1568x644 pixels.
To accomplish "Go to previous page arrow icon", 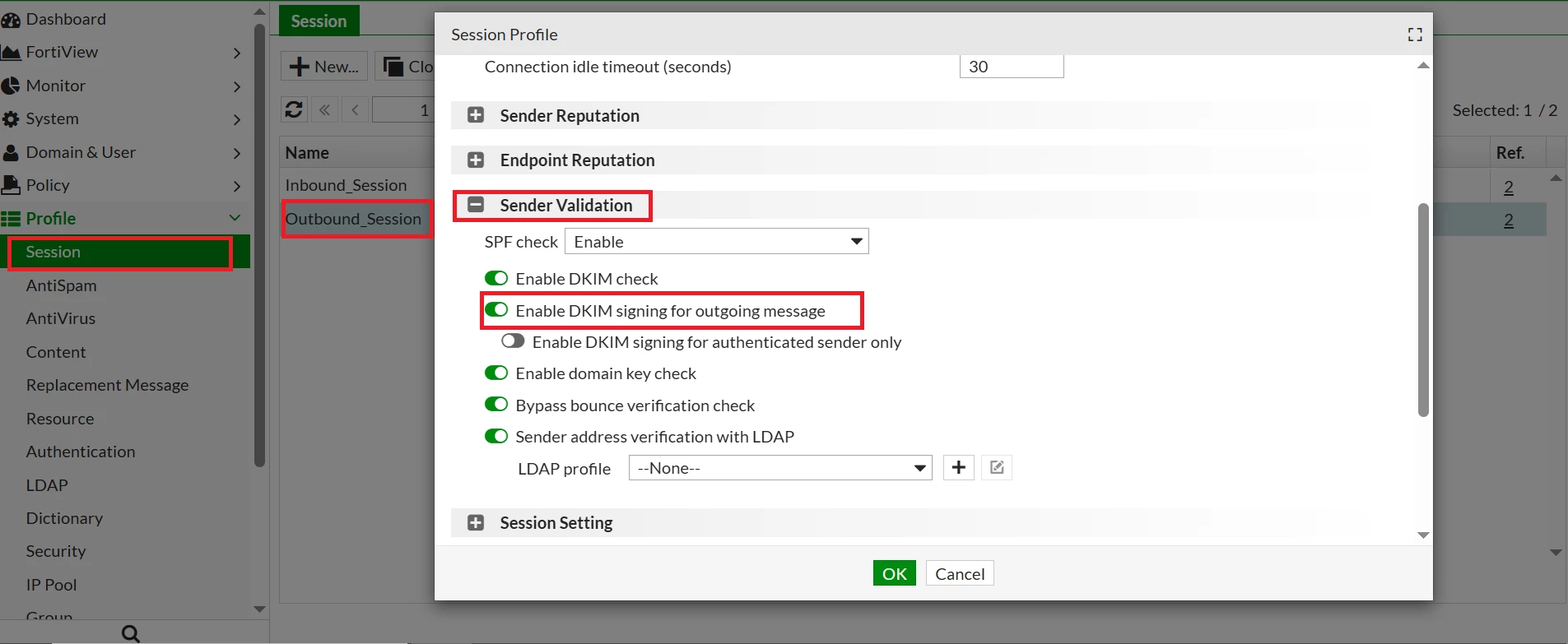I will pos(355,109).
